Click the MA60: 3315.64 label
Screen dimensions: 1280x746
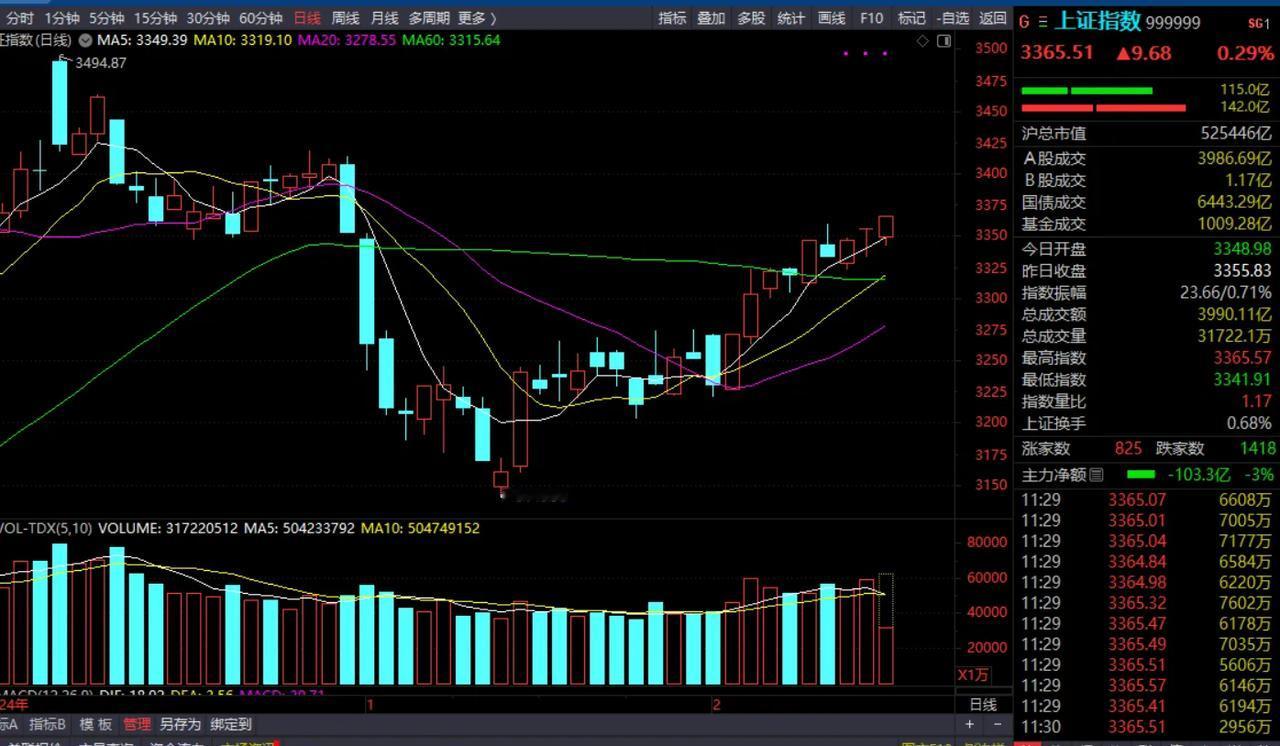(451, 40)
